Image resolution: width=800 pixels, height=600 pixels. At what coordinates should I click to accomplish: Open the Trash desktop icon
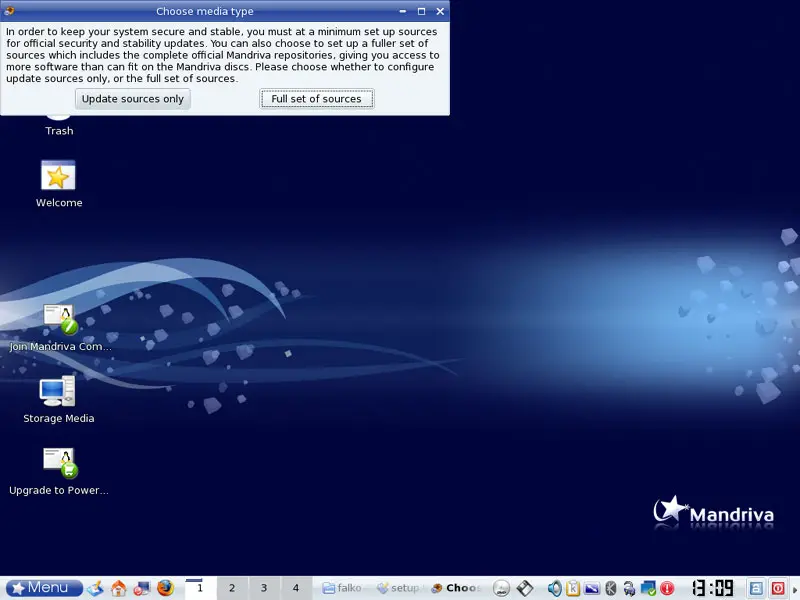pos(59,127)
